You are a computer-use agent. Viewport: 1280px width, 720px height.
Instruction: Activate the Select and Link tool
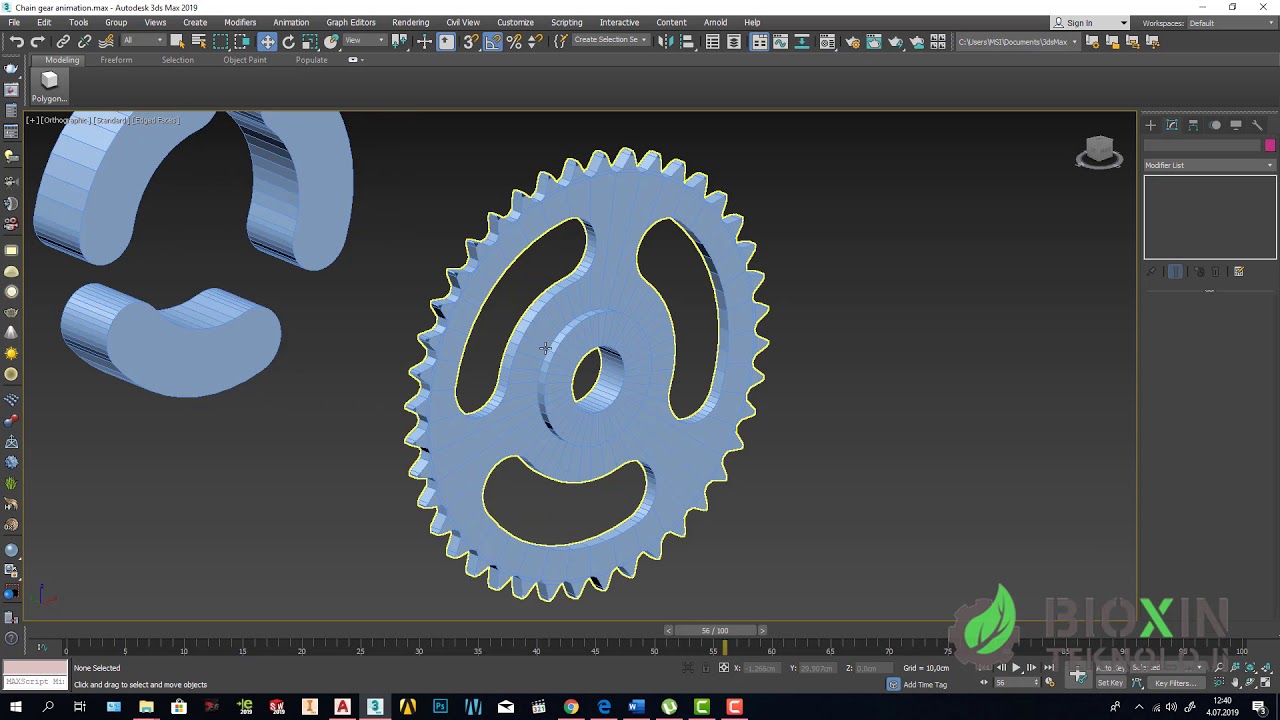pyautogui.click(x=63, y=41)
